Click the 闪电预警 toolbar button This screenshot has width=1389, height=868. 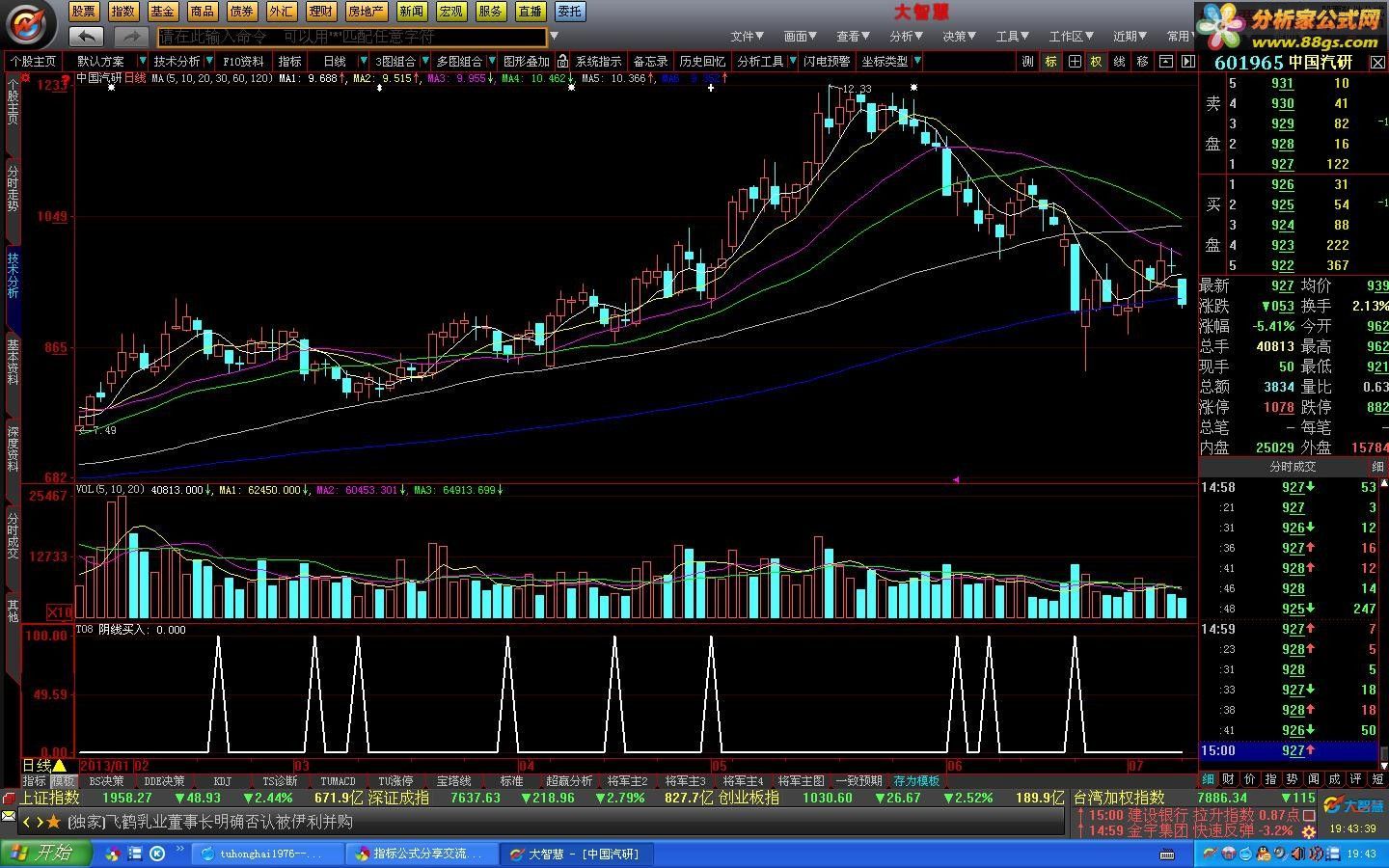pos(827,61)
